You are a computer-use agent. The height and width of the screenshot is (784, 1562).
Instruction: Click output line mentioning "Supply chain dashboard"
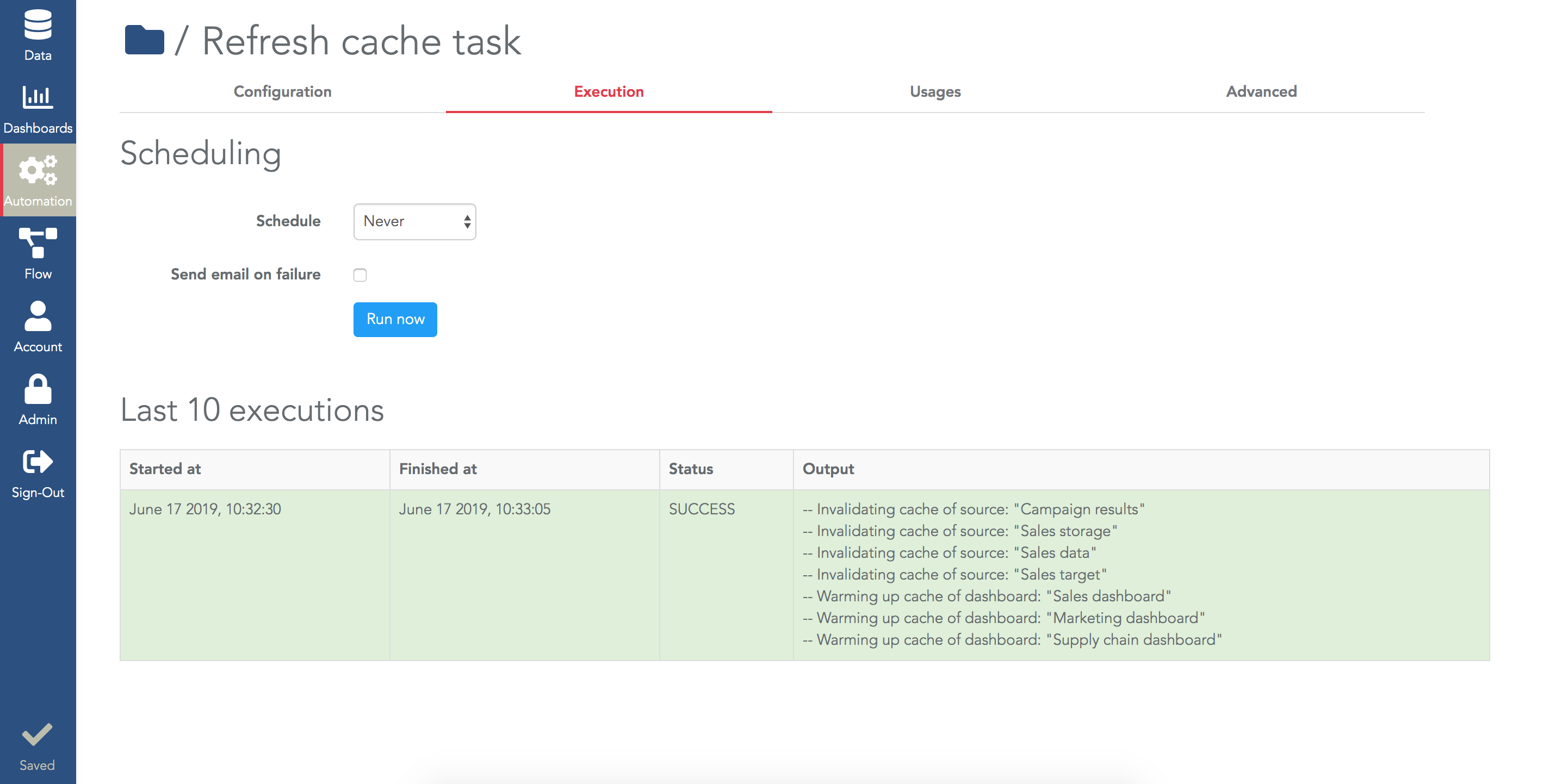point(1013,640)
